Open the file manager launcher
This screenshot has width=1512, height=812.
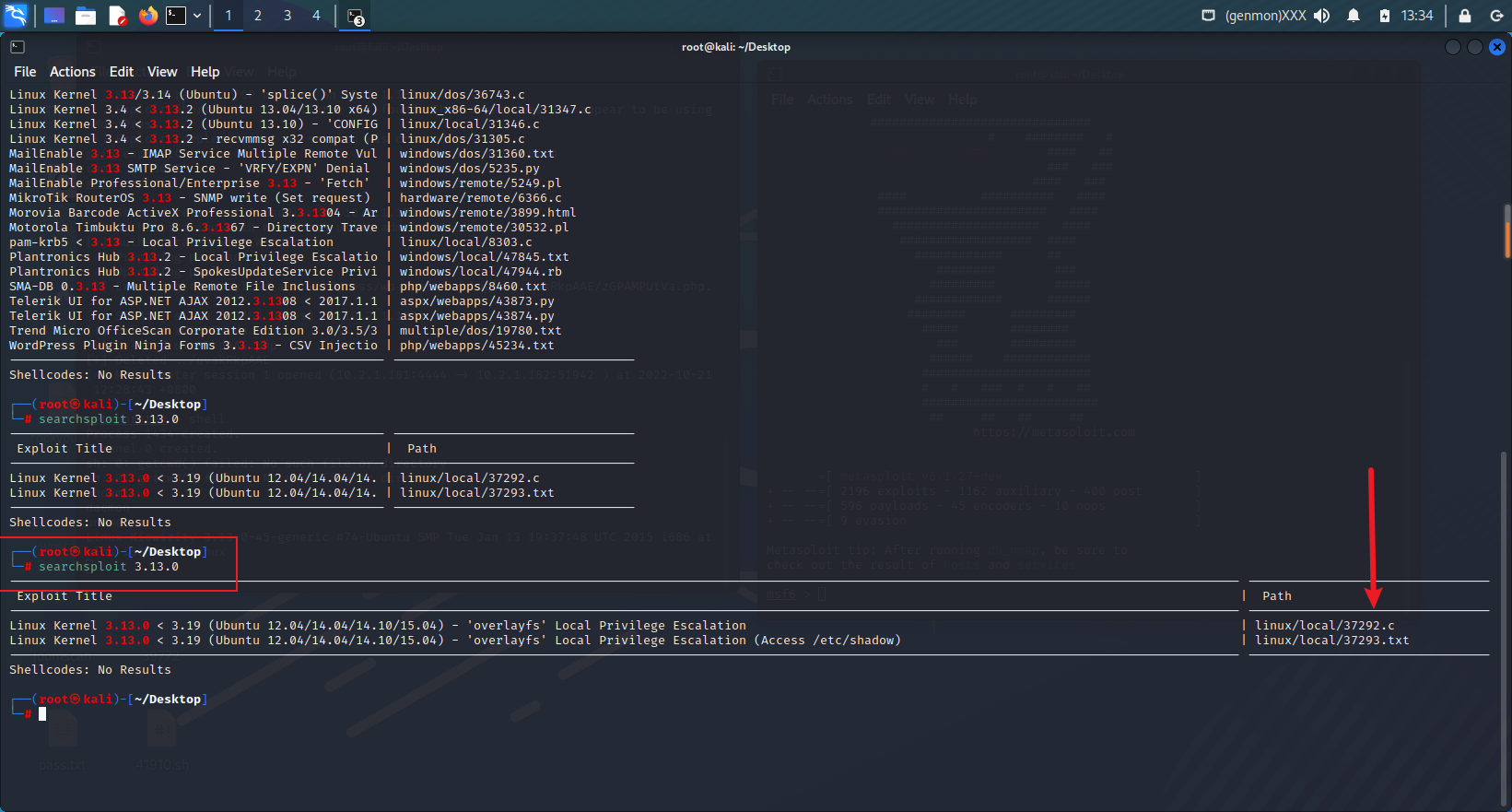click(86, 16)
